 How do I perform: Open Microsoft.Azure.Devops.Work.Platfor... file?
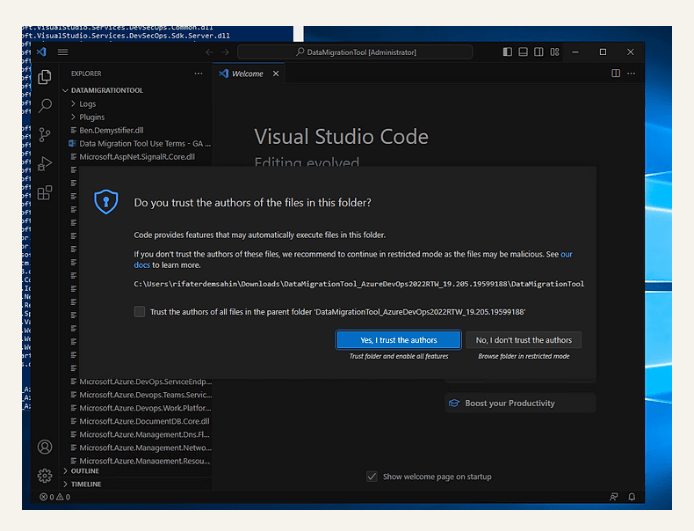tap(137, 408)
